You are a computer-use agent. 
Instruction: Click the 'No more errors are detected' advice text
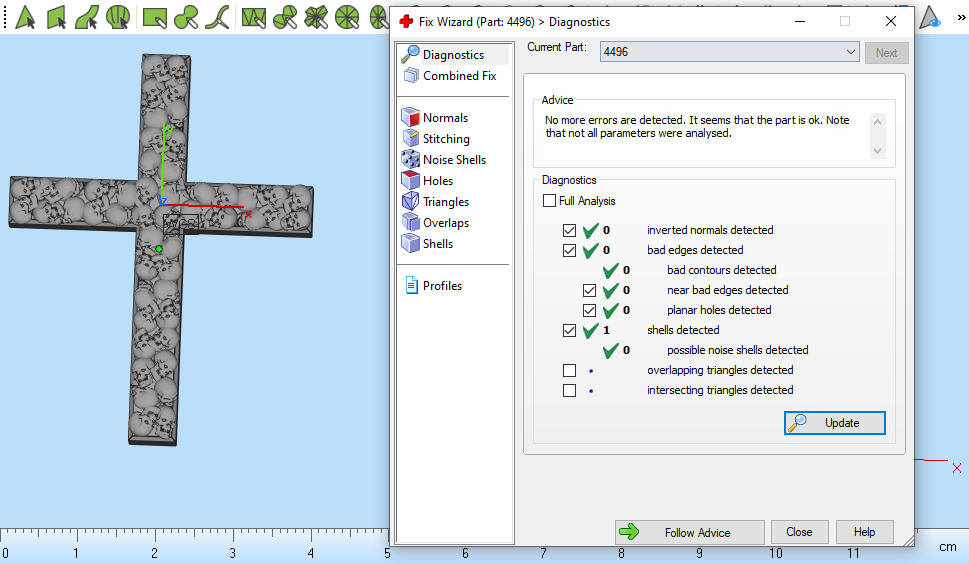(x=697, y=127)
